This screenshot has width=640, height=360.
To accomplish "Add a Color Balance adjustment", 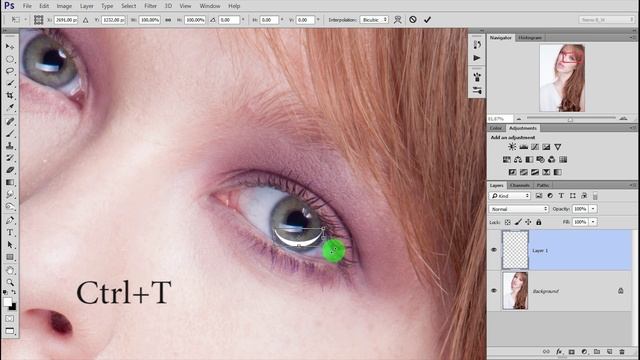I will click(518, 160).
